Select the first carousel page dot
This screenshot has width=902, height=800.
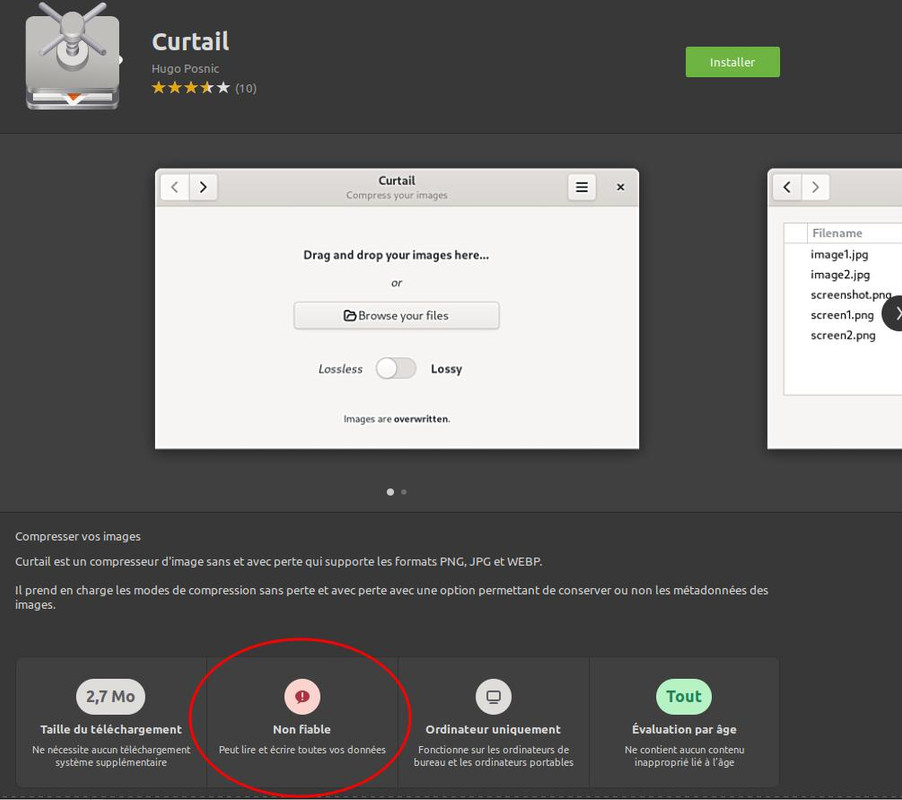click(390, 492)
